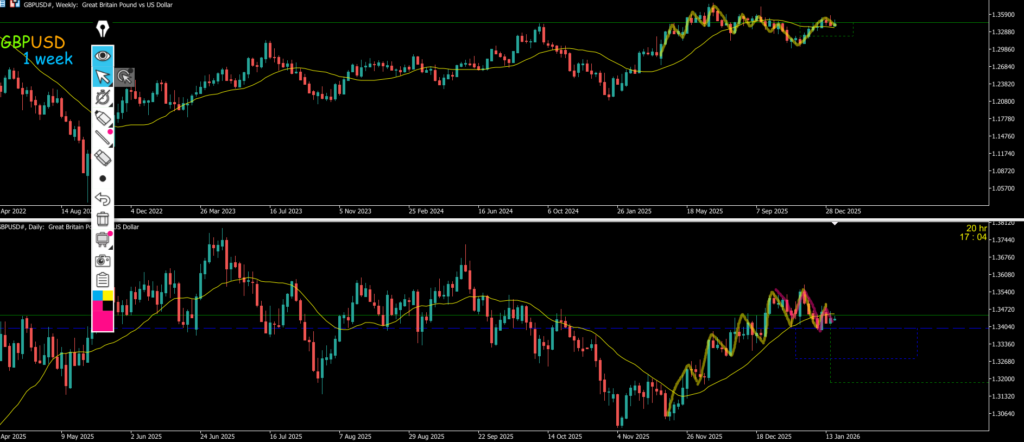Choose the pencil drawing tool
Screen dimensions: 1024x442
(x=102, y=118)
